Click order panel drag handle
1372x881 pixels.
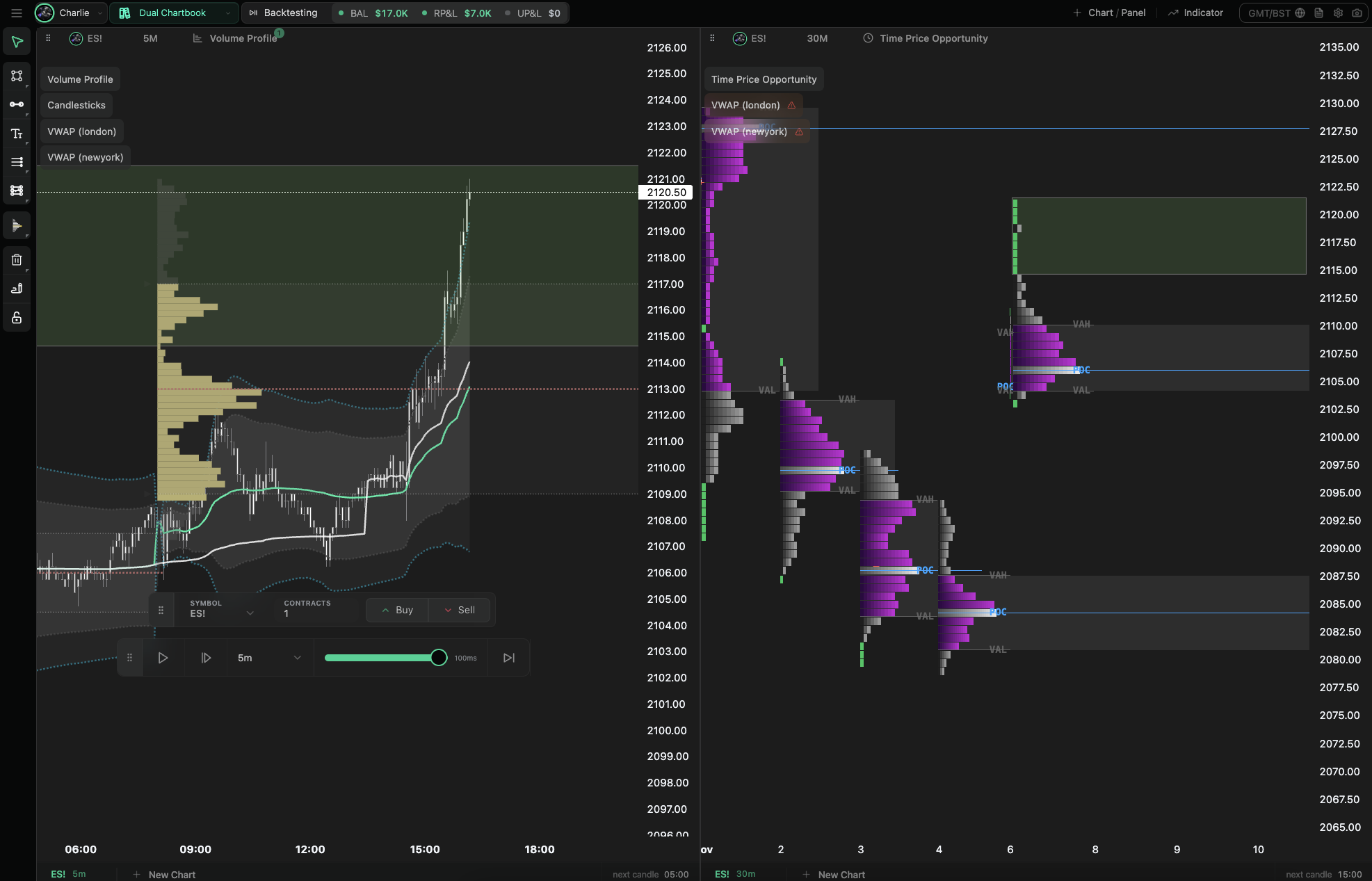coord(161,610)
